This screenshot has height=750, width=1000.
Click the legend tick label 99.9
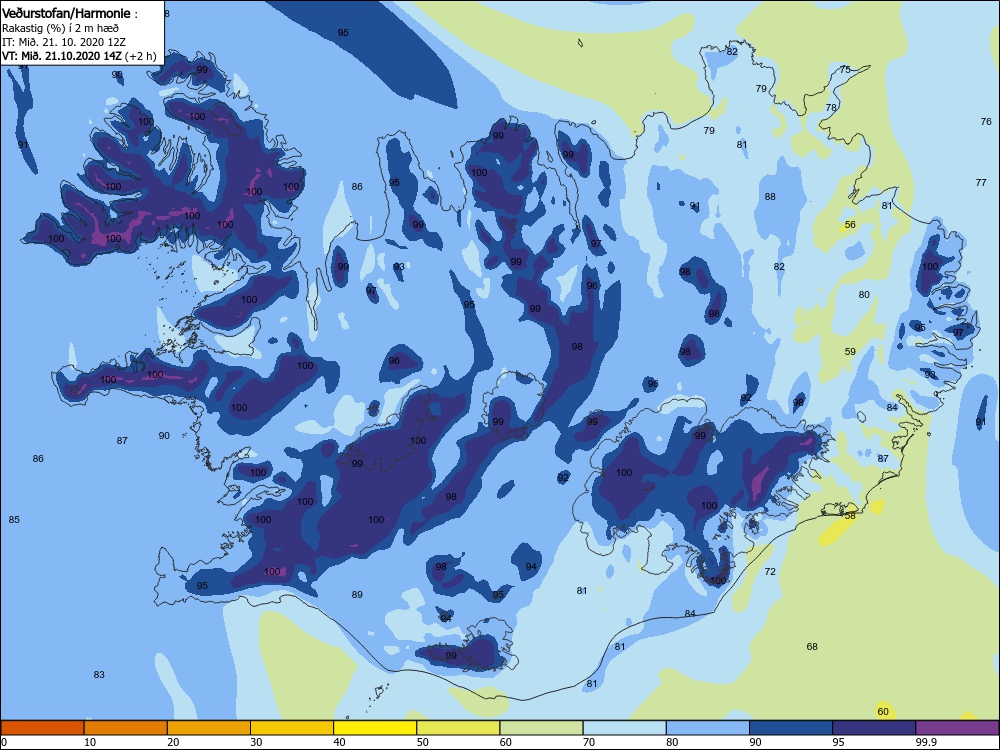tap(925, 742)
